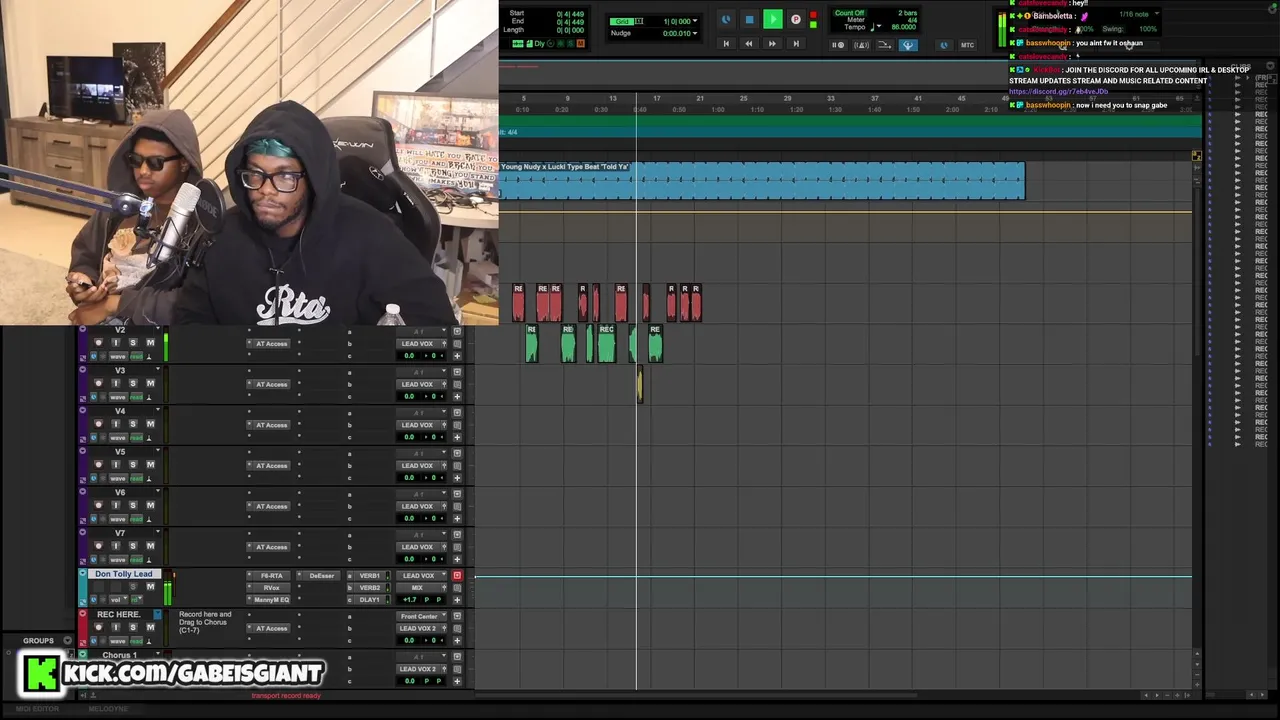Screen dimensions: 1280x720
Task: Select the yellow clip on V3 track
Action: coord(640,385)
